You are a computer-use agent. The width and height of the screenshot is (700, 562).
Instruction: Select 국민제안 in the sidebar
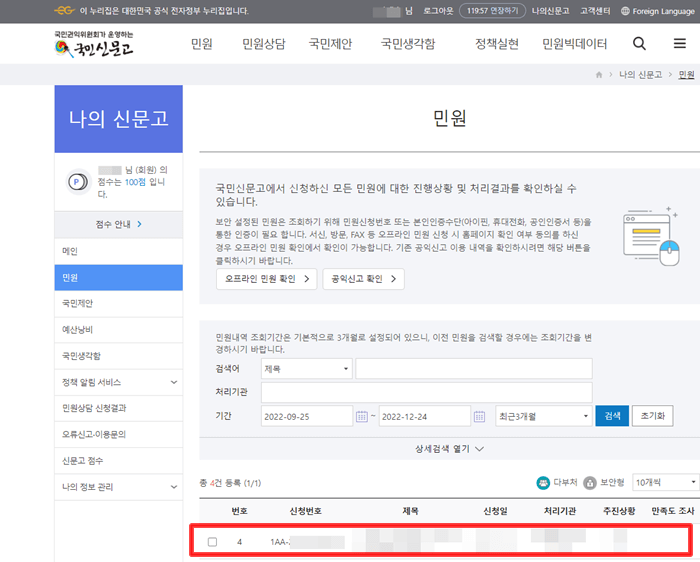pyautogui.click(x=118, y=304)
